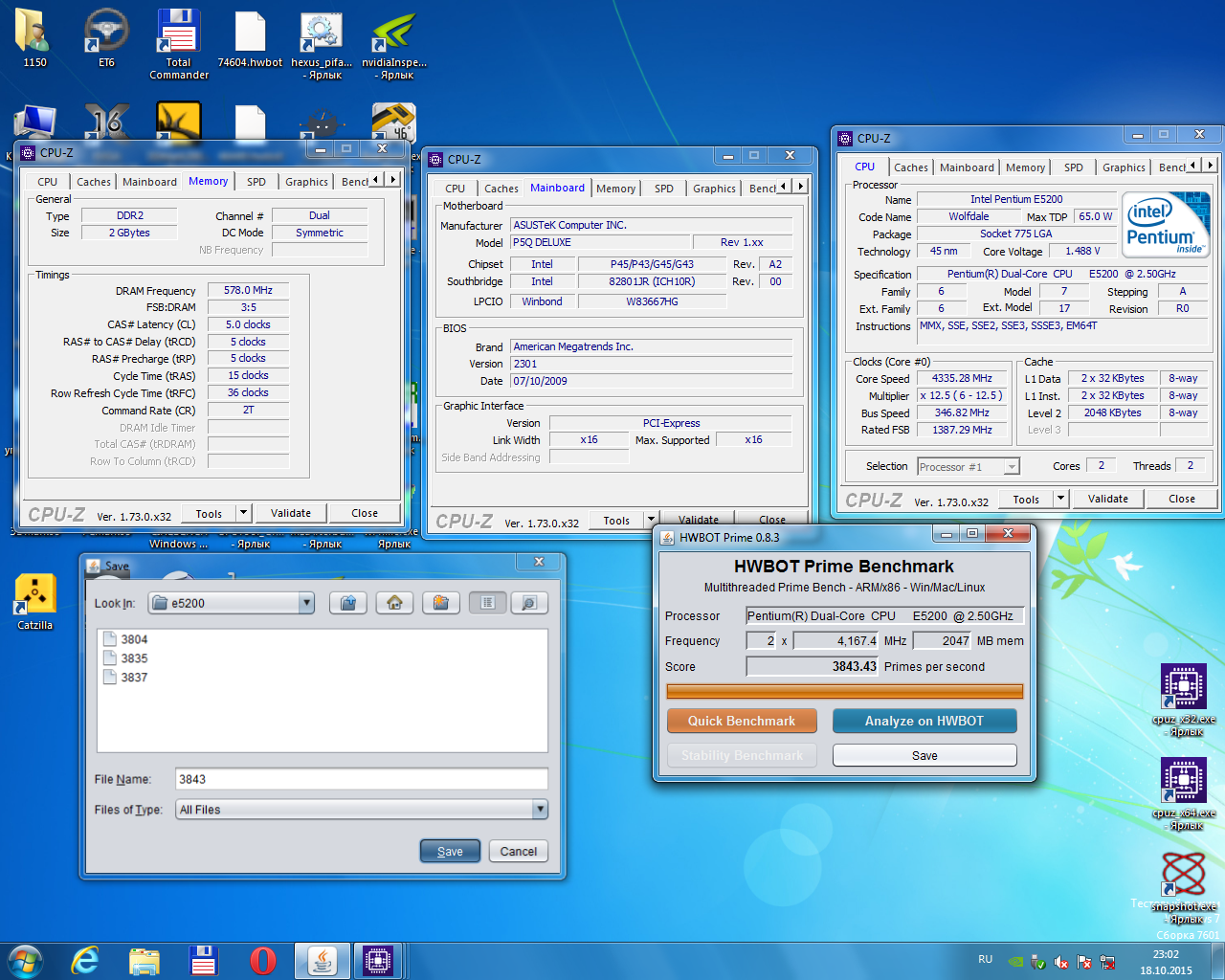This screenshot has height=980, width=1225.
Task: Open Tools dropdown arrow in Memory CPU-Z window
Action: pos(243,513)
